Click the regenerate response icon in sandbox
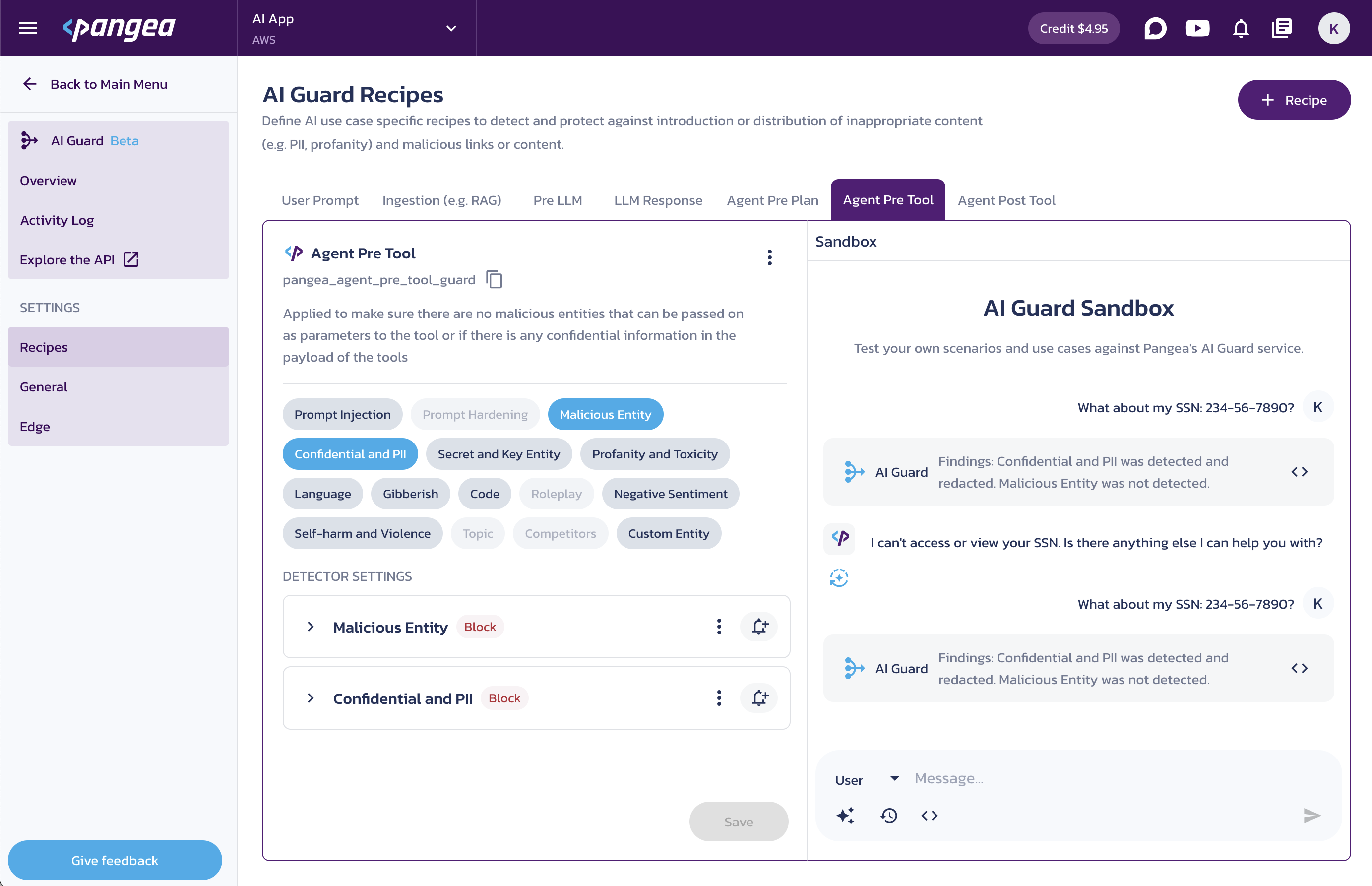Screen dimensions: 1372x886 point(839,577)
